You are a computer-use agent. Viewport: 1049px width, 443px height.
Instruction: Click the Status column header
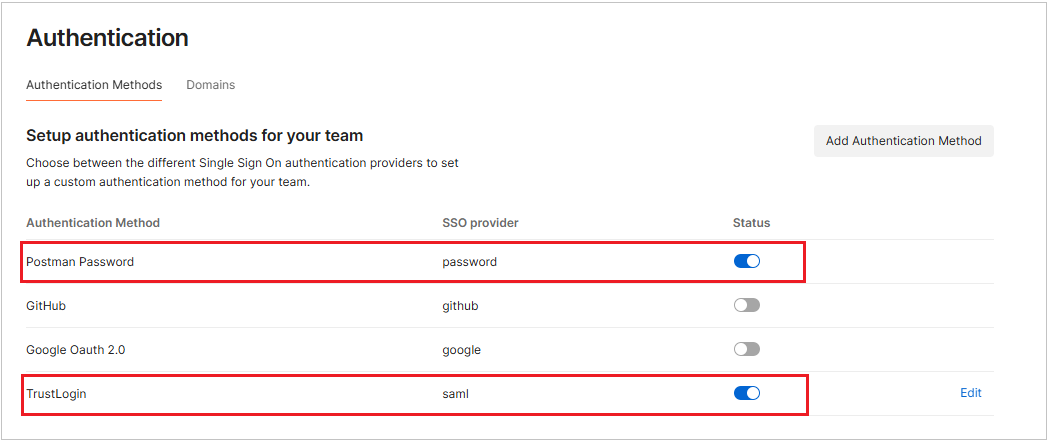point(751,223)
